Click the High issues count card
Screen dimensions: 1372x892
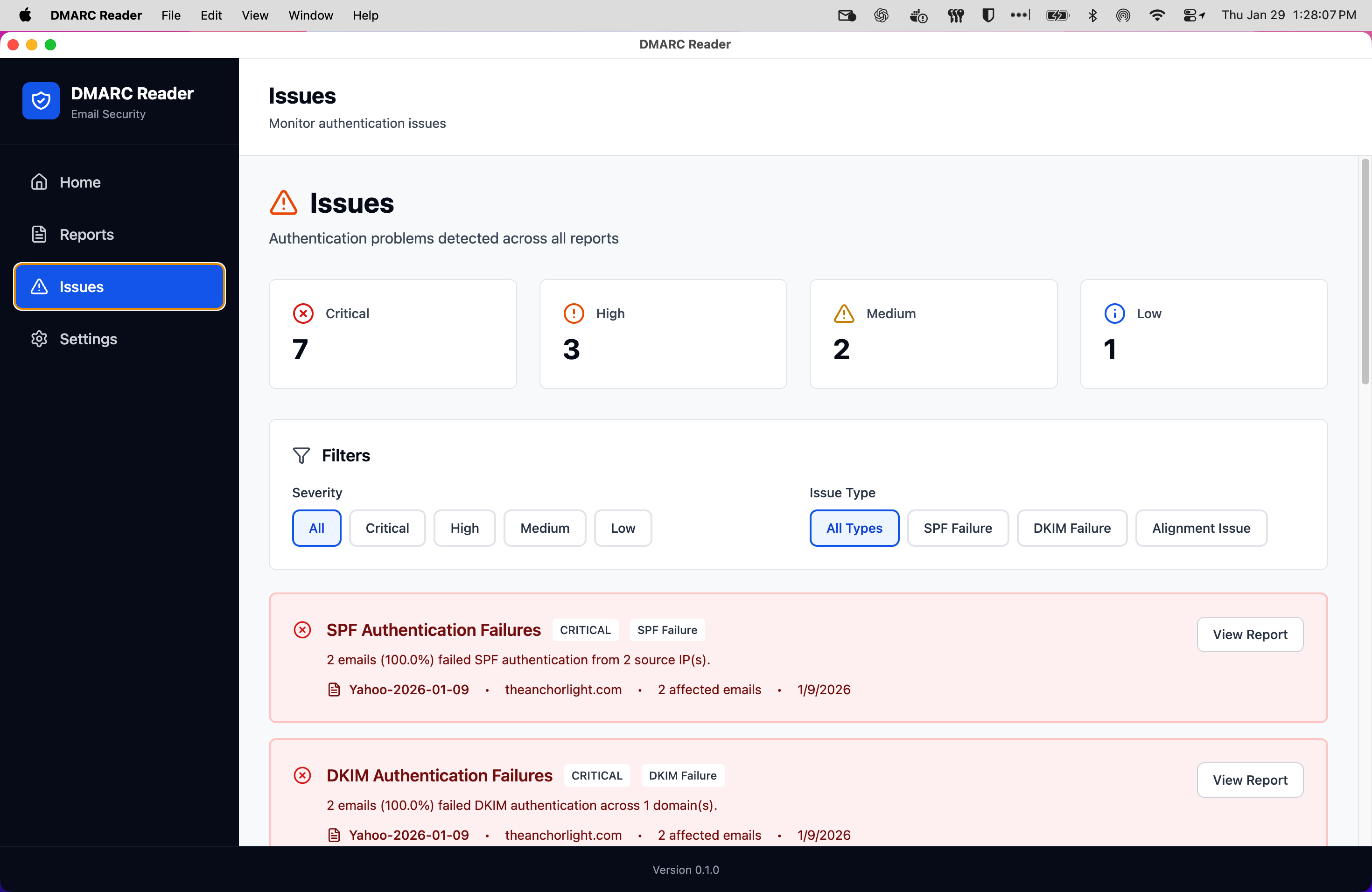[663, 334]
